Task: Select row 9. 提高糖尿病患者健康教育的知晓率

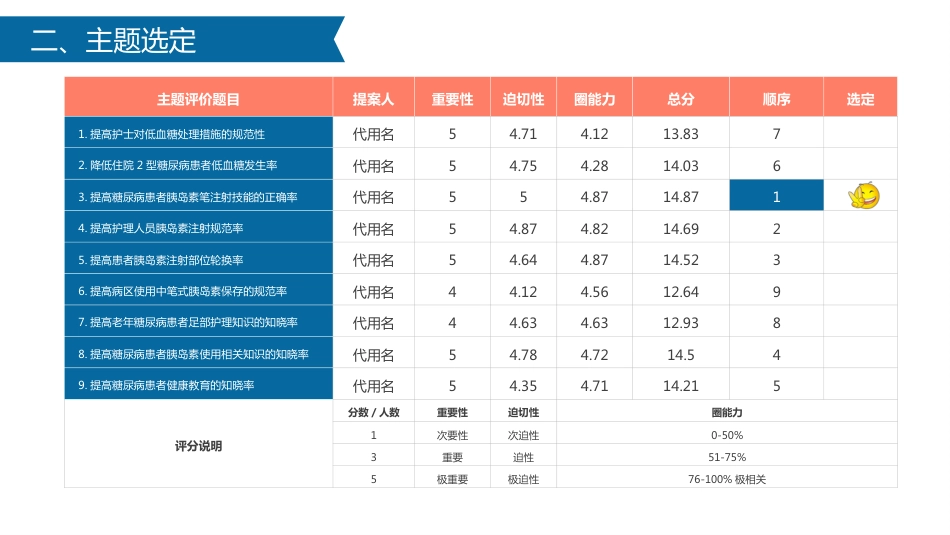Action: pyautogui.click(x=199, y=385)
